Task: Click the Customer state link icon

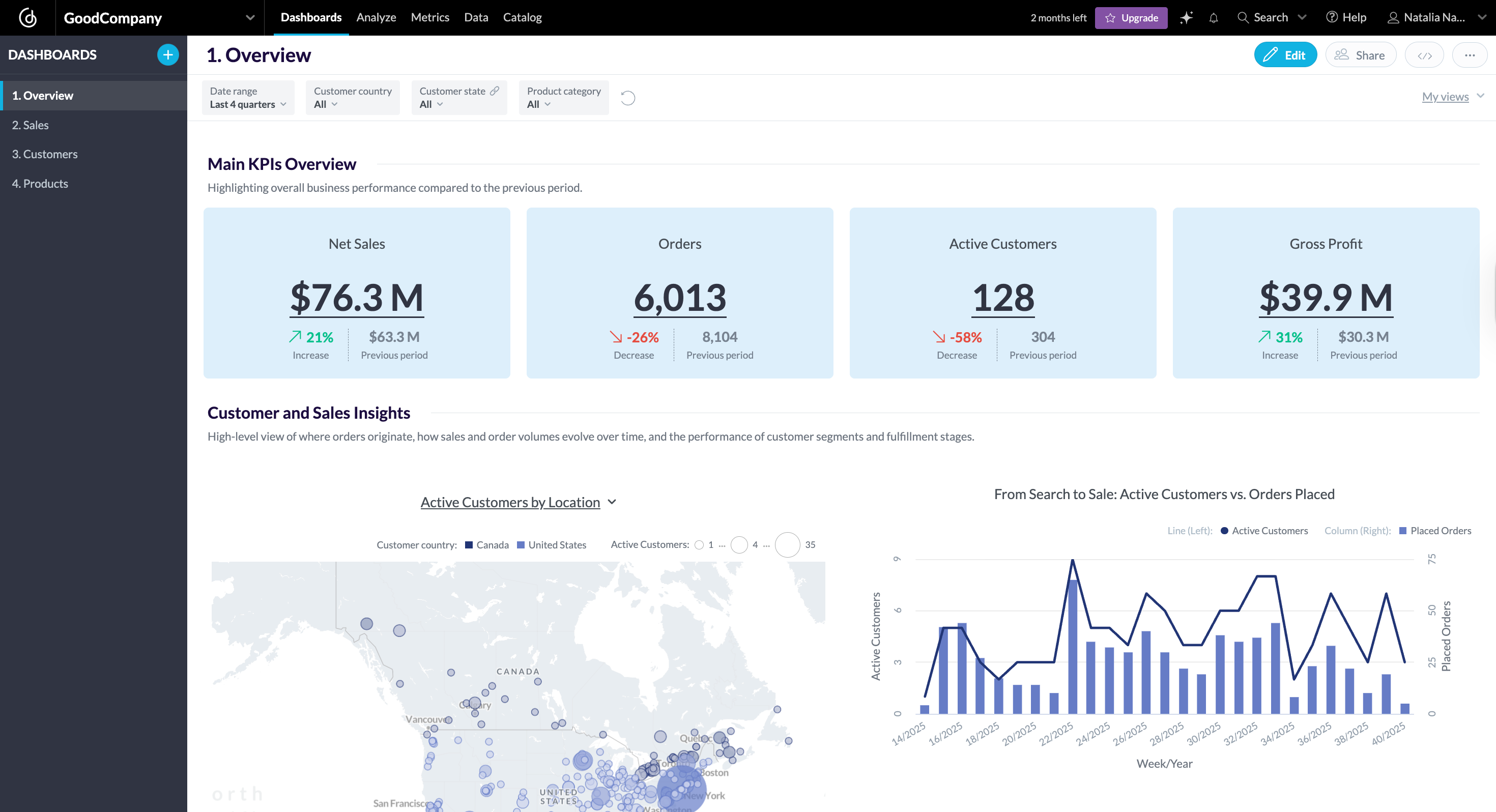Action: point(494,91)
